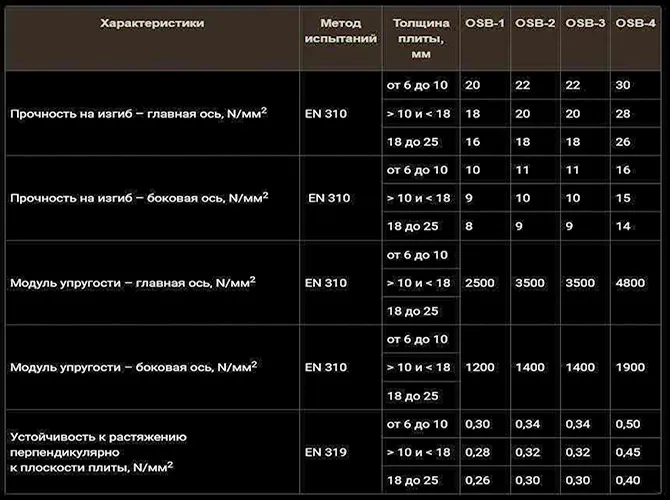Select Модуль упругости – главная ось row label
Image resolution: width=670 pixels, height=500 pixels.
coord(133,282)
